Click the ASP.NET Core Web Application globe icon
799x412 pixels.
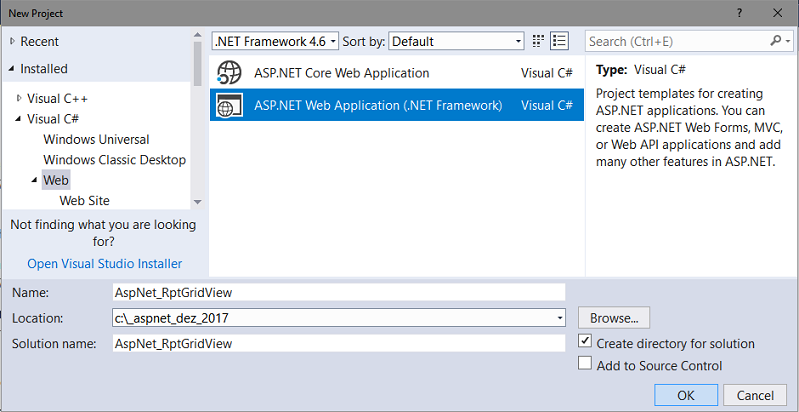228,73
